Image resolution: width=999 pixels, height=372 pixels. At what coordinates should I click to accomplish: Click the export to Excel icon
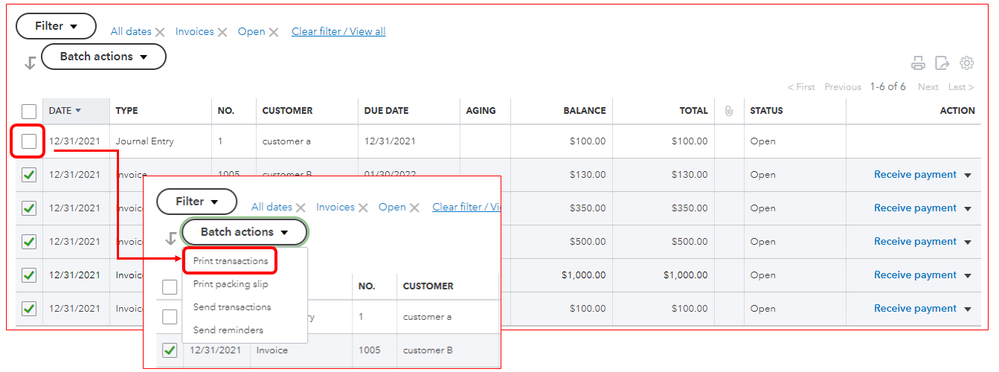(942, 63)
